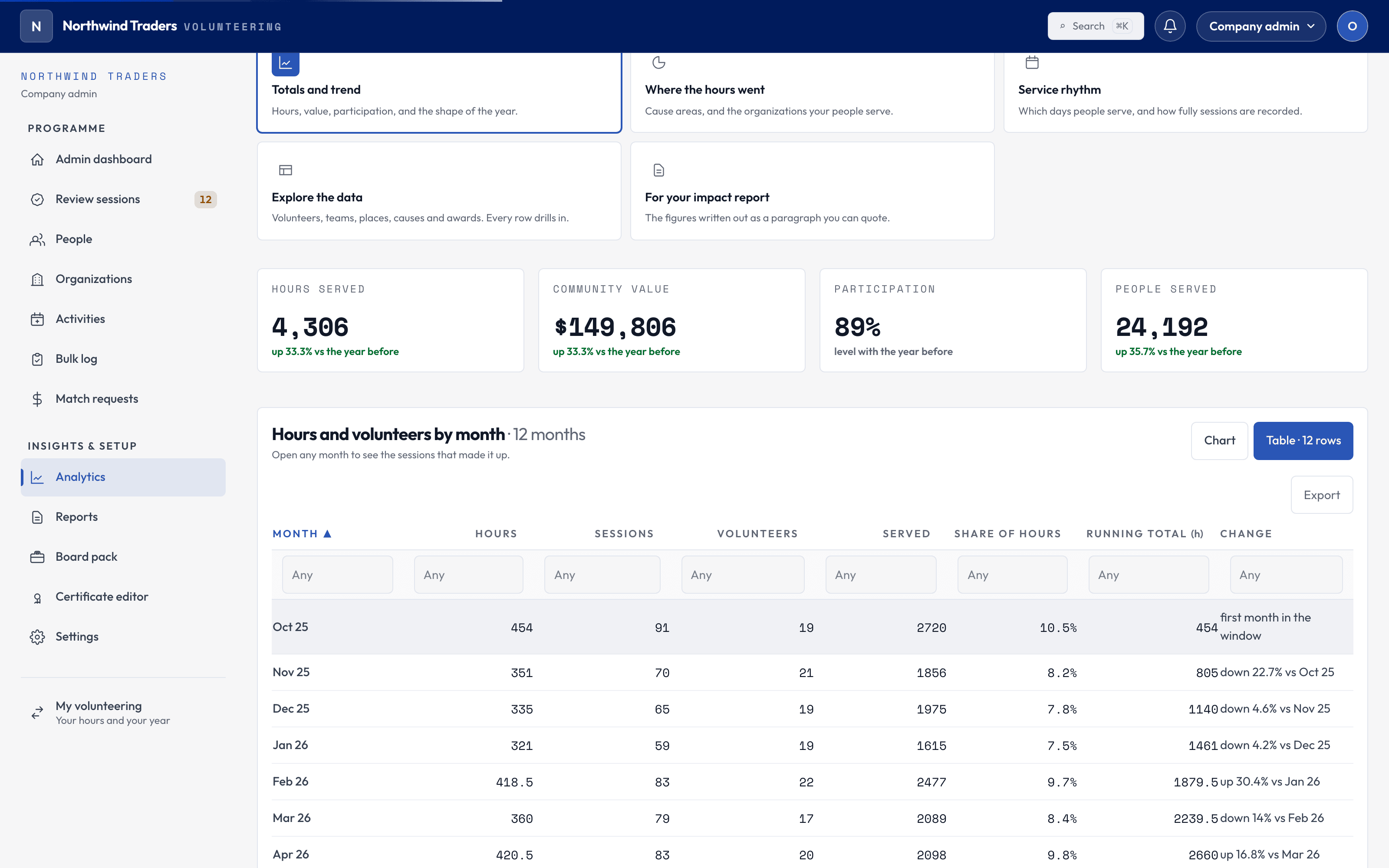Screen dimensions: 1389x868
Task: Switch to Chart view
Action: [x=1219, y=441]
